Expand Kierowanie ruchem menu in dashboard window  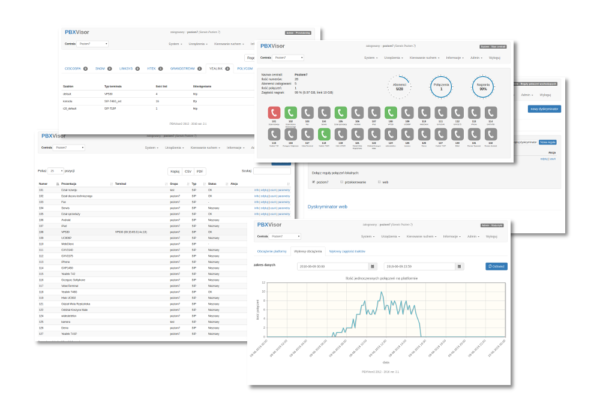pos(424,58)
